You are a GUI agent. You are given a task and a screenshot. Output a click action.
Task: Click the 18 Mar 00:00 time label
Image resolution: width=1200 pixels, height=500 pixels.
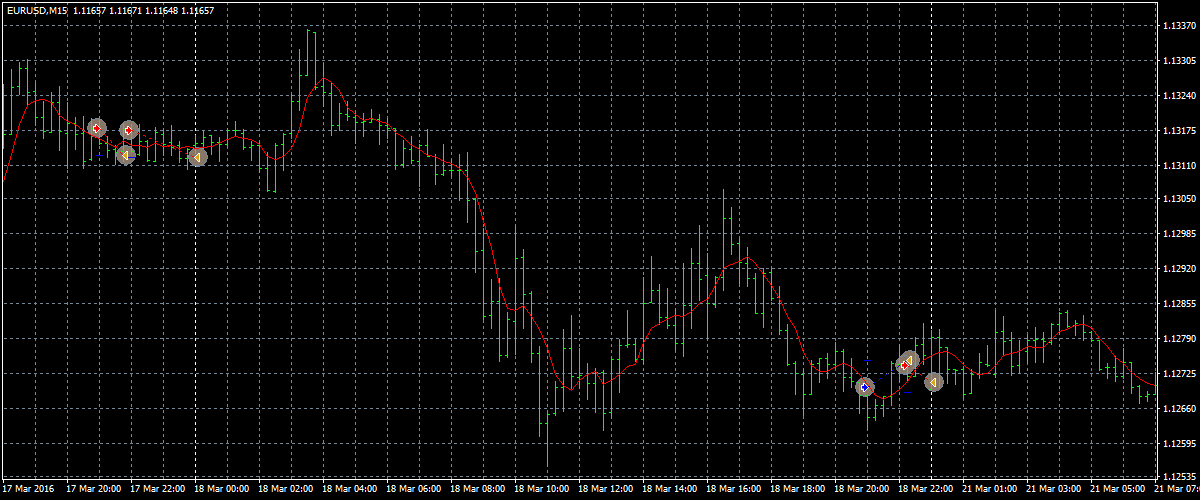click(x=222, y=490)
